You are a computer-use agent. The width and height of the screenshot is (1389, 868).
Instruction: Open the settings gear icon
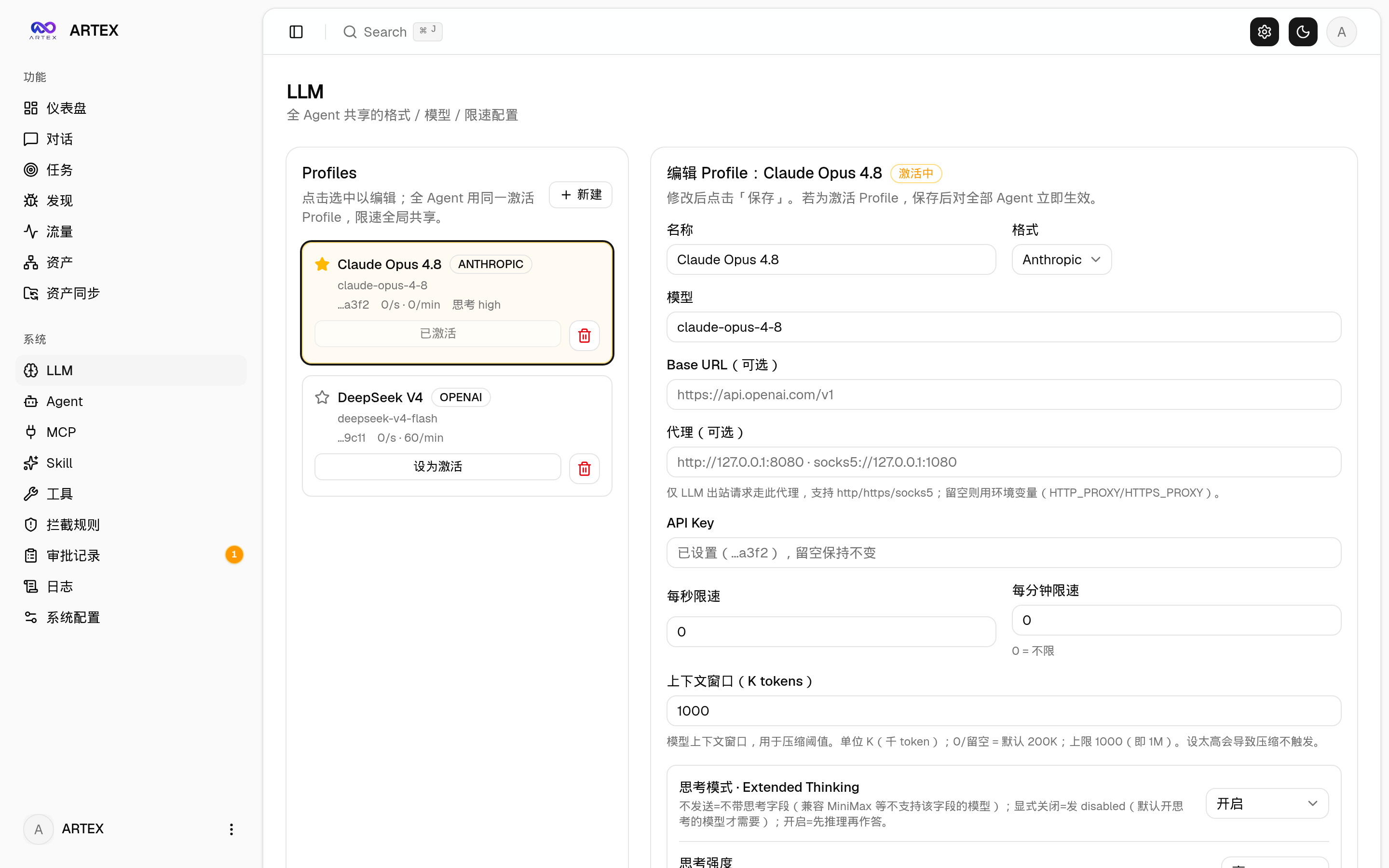coord(1265,31)
